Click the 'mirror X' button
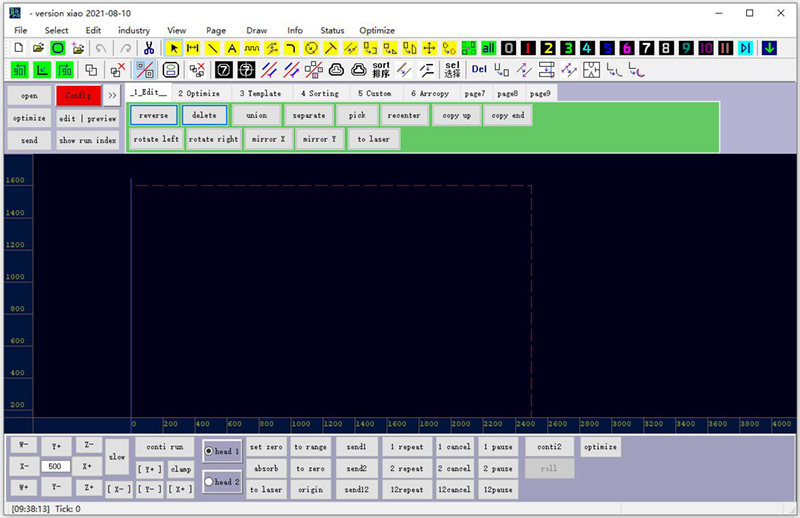This screenshot has height=518, width=800. coord(269,139)
